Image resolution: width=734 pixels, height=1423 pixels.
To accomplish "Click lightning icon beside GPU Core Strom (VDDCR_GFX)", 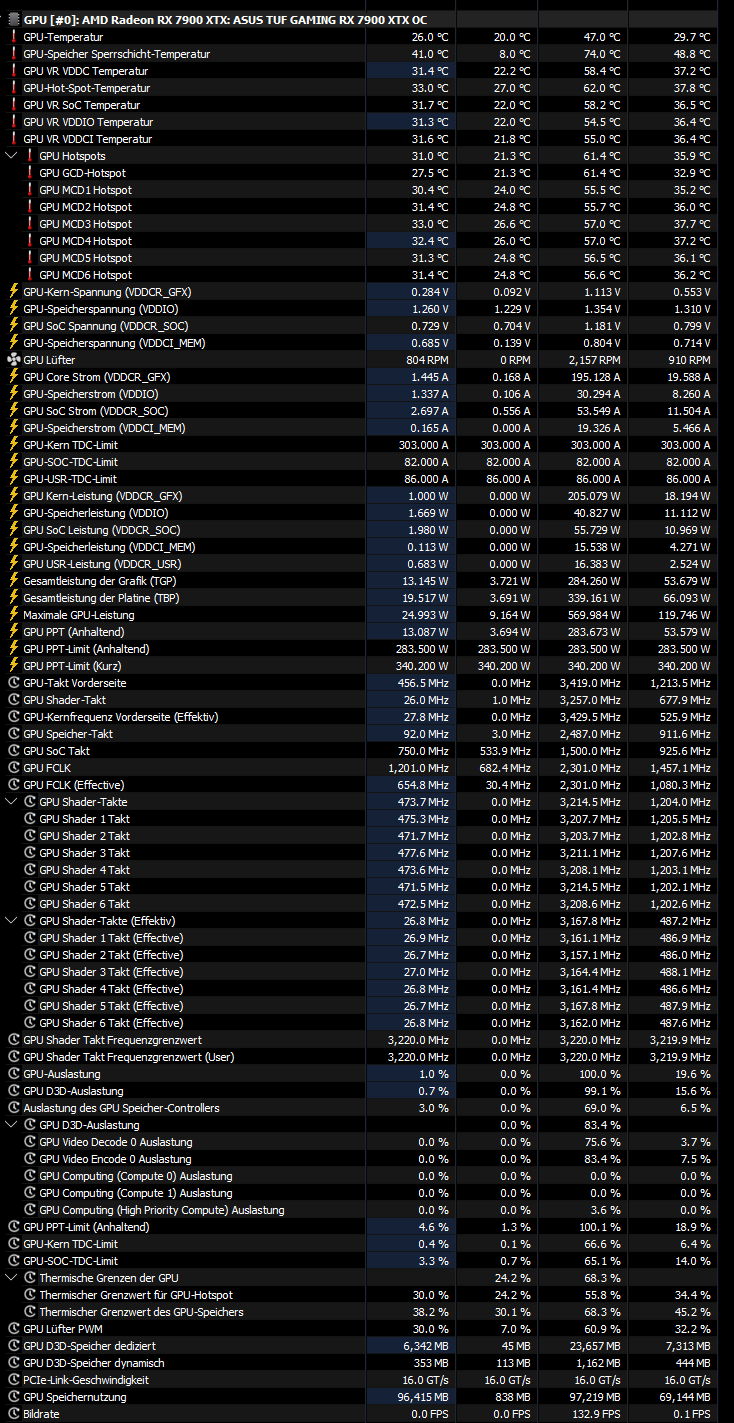I will tap(13, 377).
